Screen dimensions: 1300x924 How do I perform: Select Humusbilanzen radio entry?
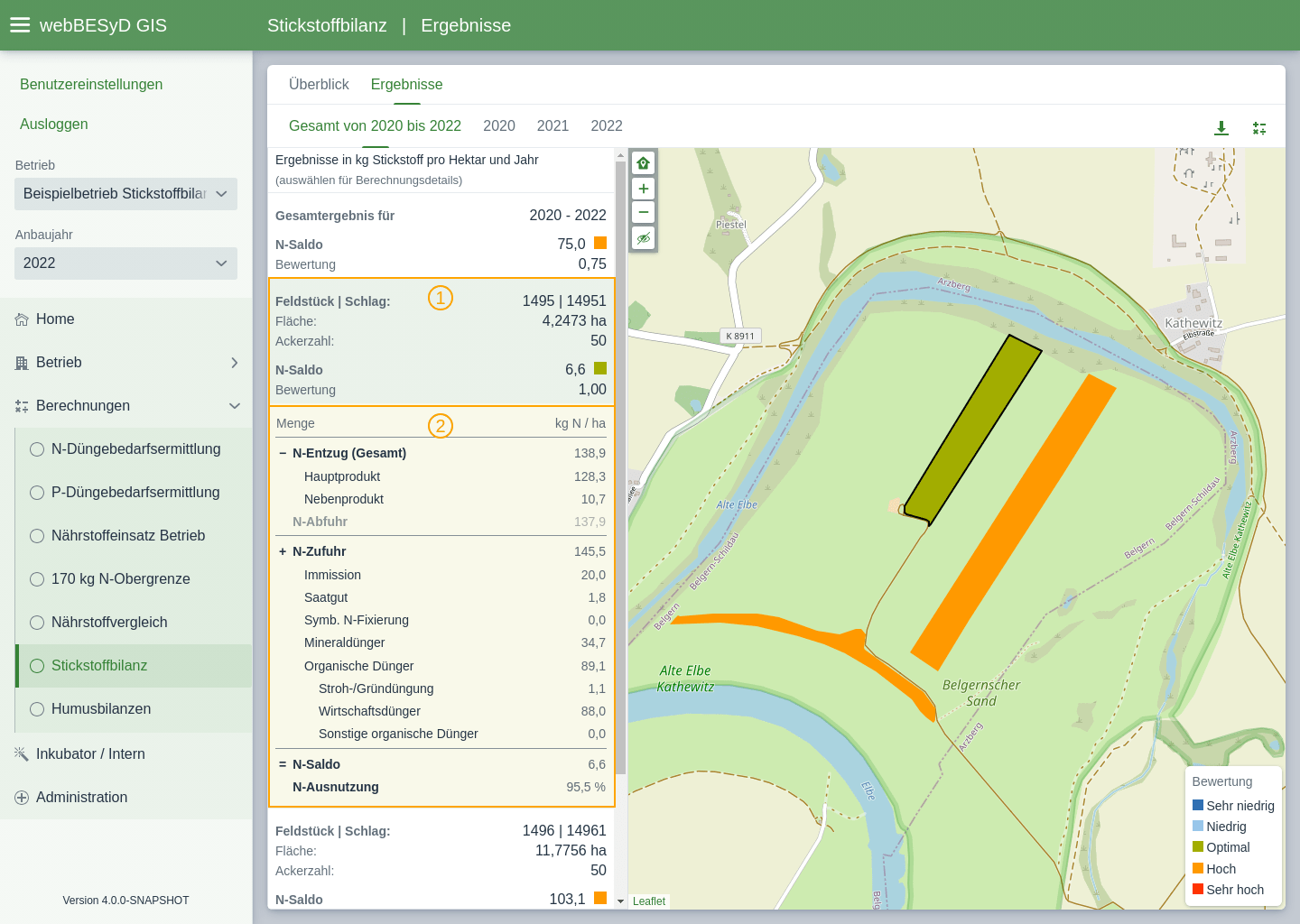coord(134,709)
